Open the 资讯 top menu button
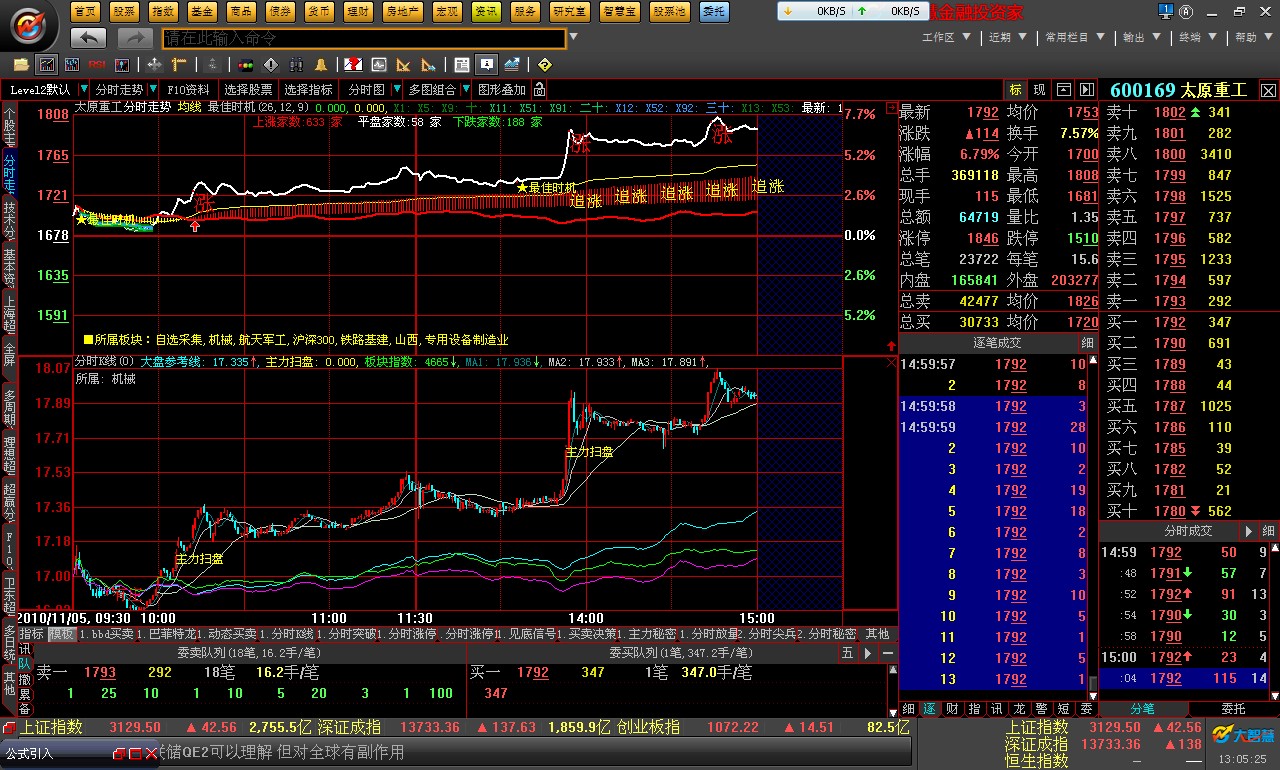This screenshot has height=770, width=1280. click(486, 11)
